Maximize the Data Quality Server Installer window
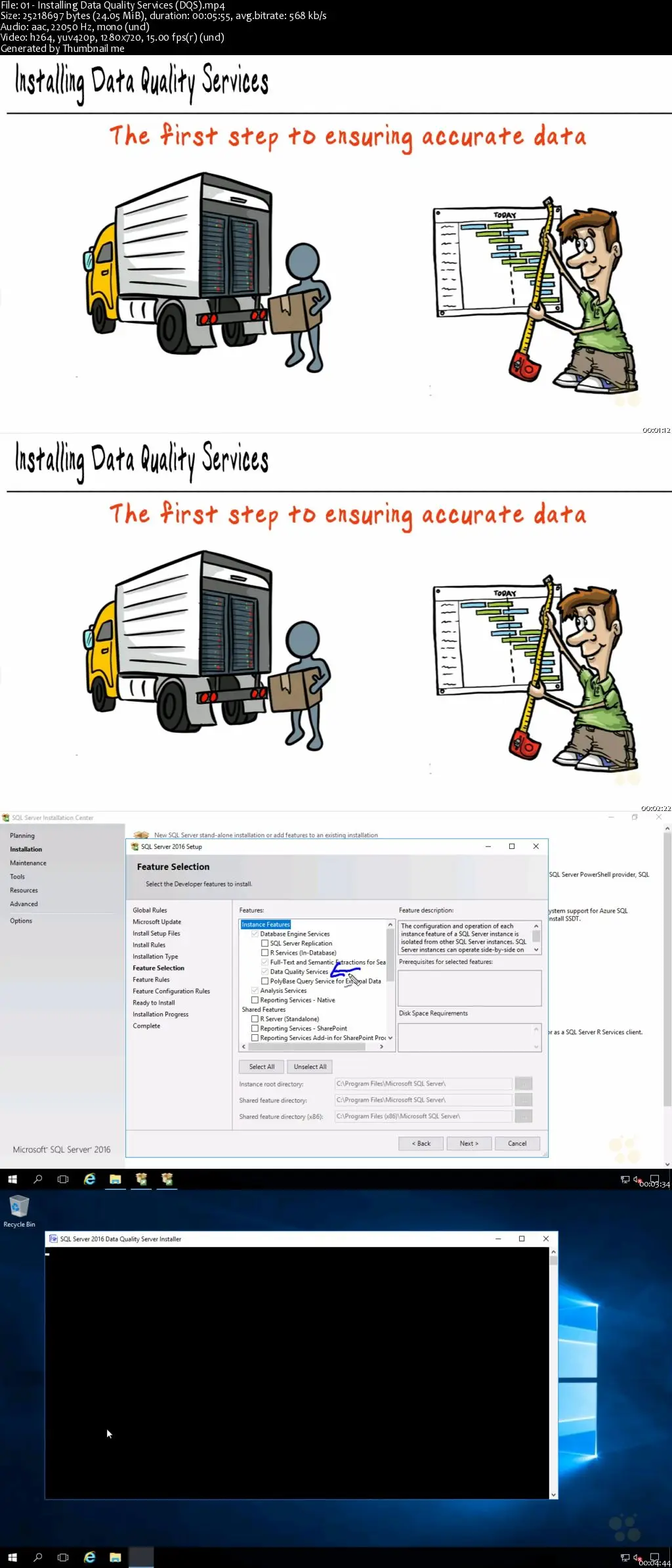Screen dimensions: 672x1568 coord(522,1239)
